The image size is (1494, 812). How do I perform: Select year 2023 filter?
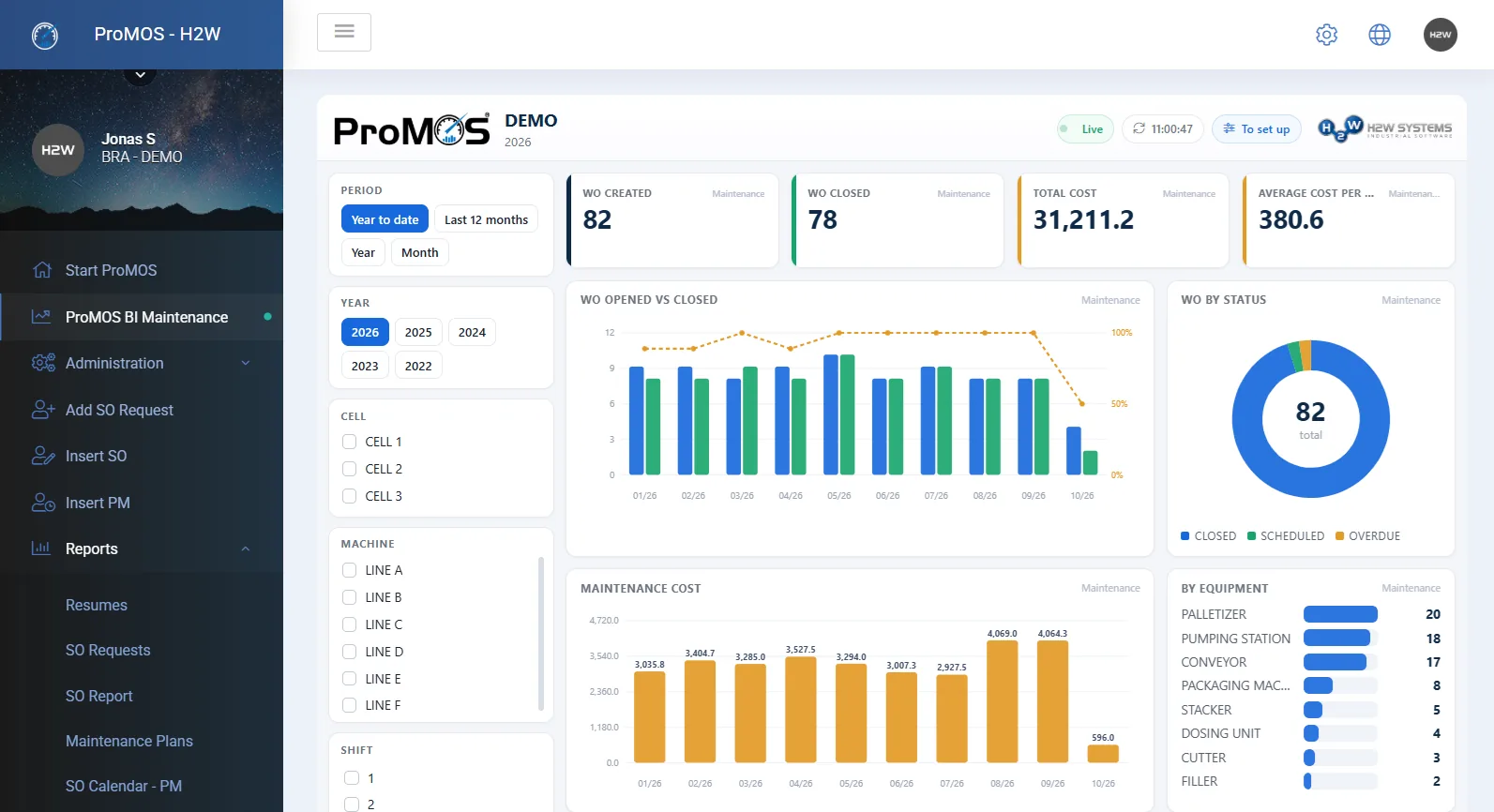pos(365,366)
